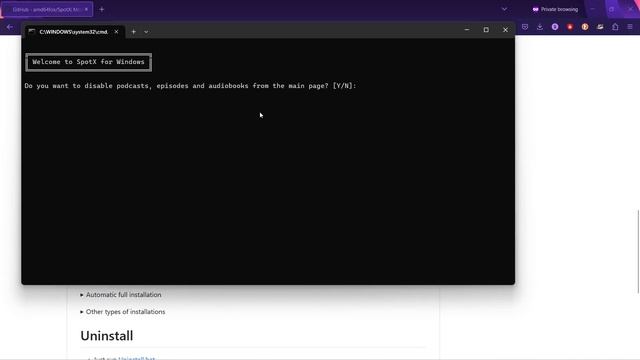
Task: Open Firefox extensions puzzle icon
Action: (615, 27)
